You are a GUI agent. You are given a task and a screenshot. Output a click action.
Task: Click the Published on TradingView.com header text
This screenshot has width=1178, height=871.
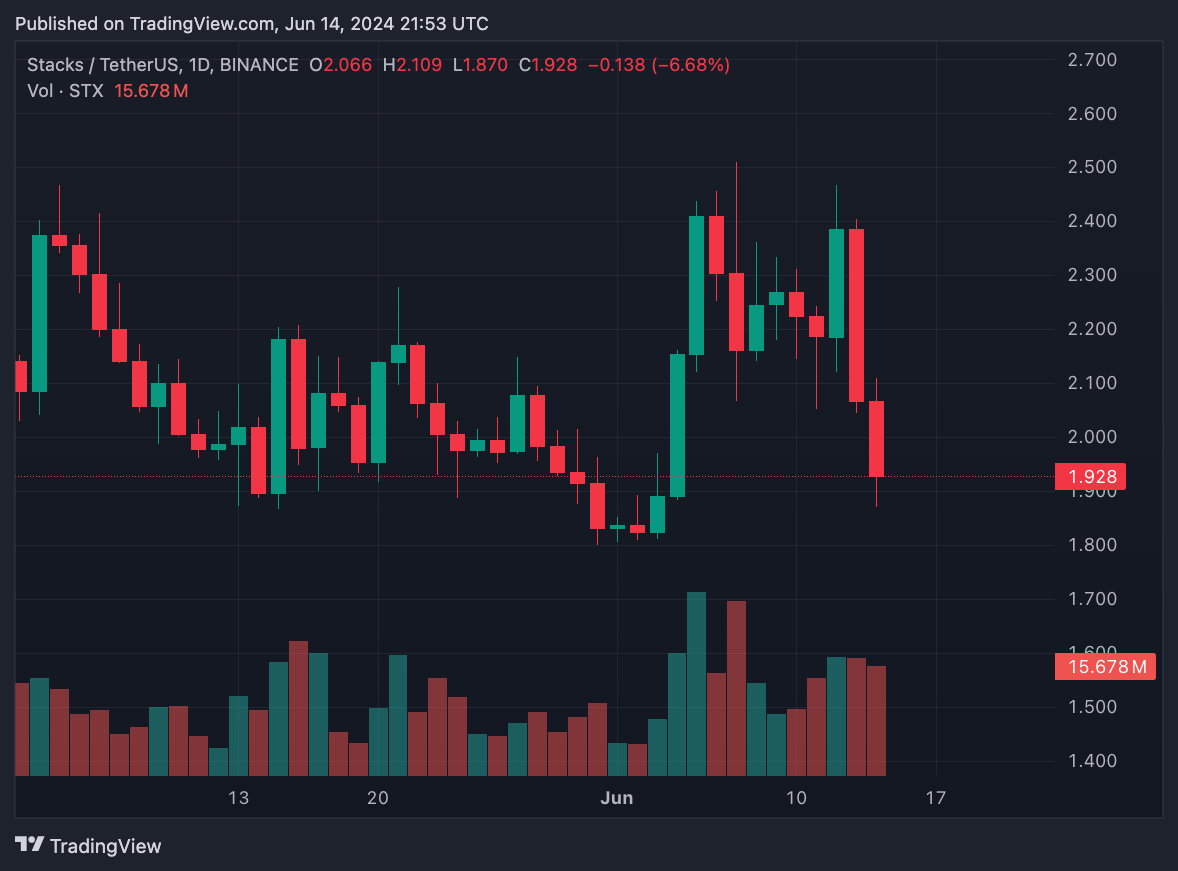coord(252,24)
